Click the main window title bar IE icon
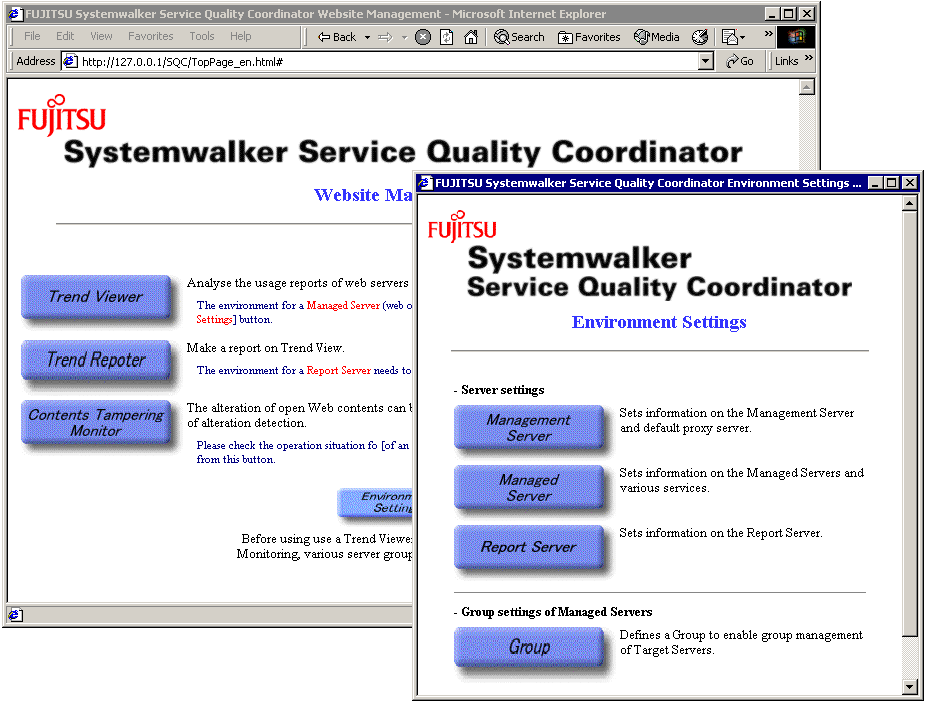The height and width of the screenshot is (702, 925). click(x=15, y=14)
